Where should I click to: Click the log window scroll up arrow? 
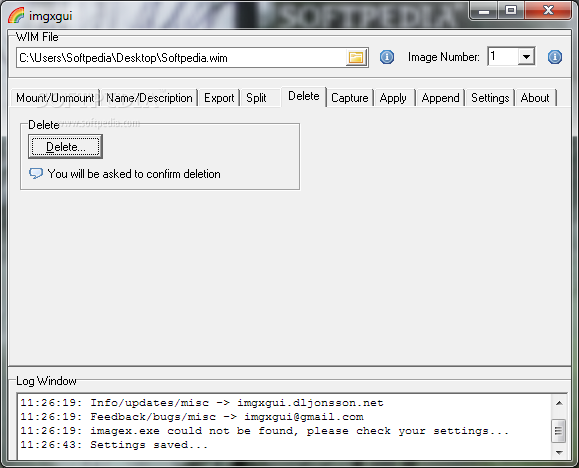[559, 403]
